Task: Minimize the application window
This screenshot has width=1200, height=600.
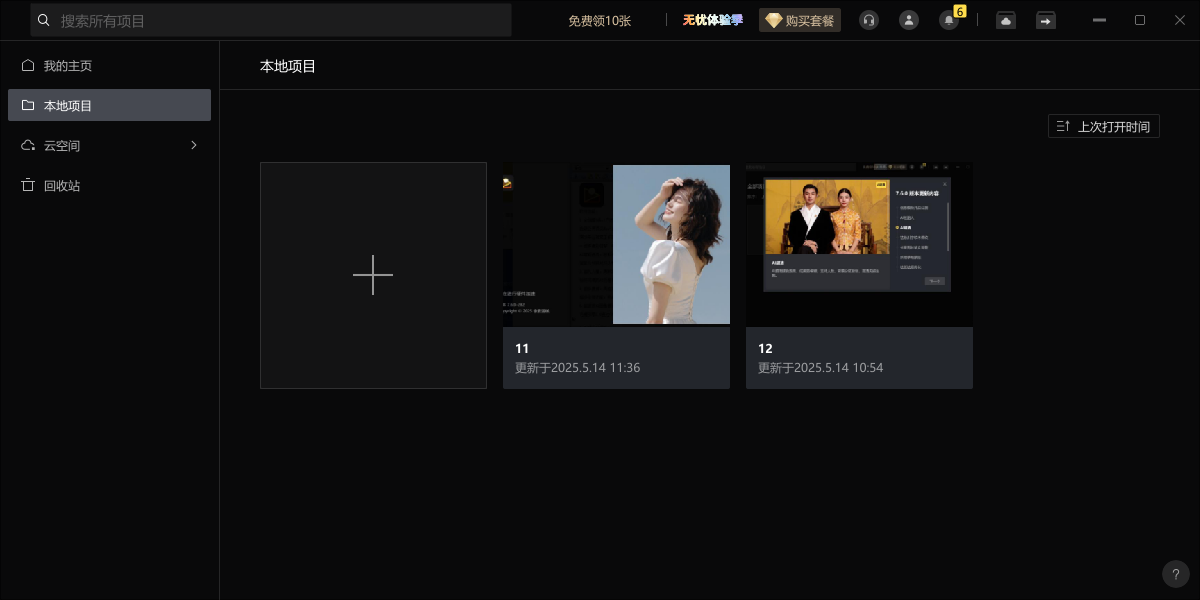Action: coord(1099,20)
